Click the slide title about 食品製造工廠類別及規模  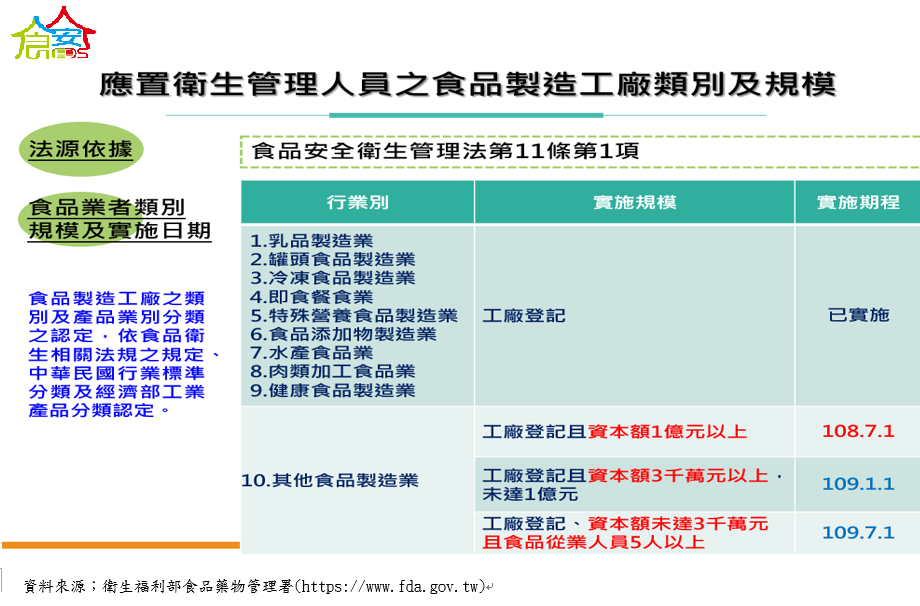coord(467,84)
